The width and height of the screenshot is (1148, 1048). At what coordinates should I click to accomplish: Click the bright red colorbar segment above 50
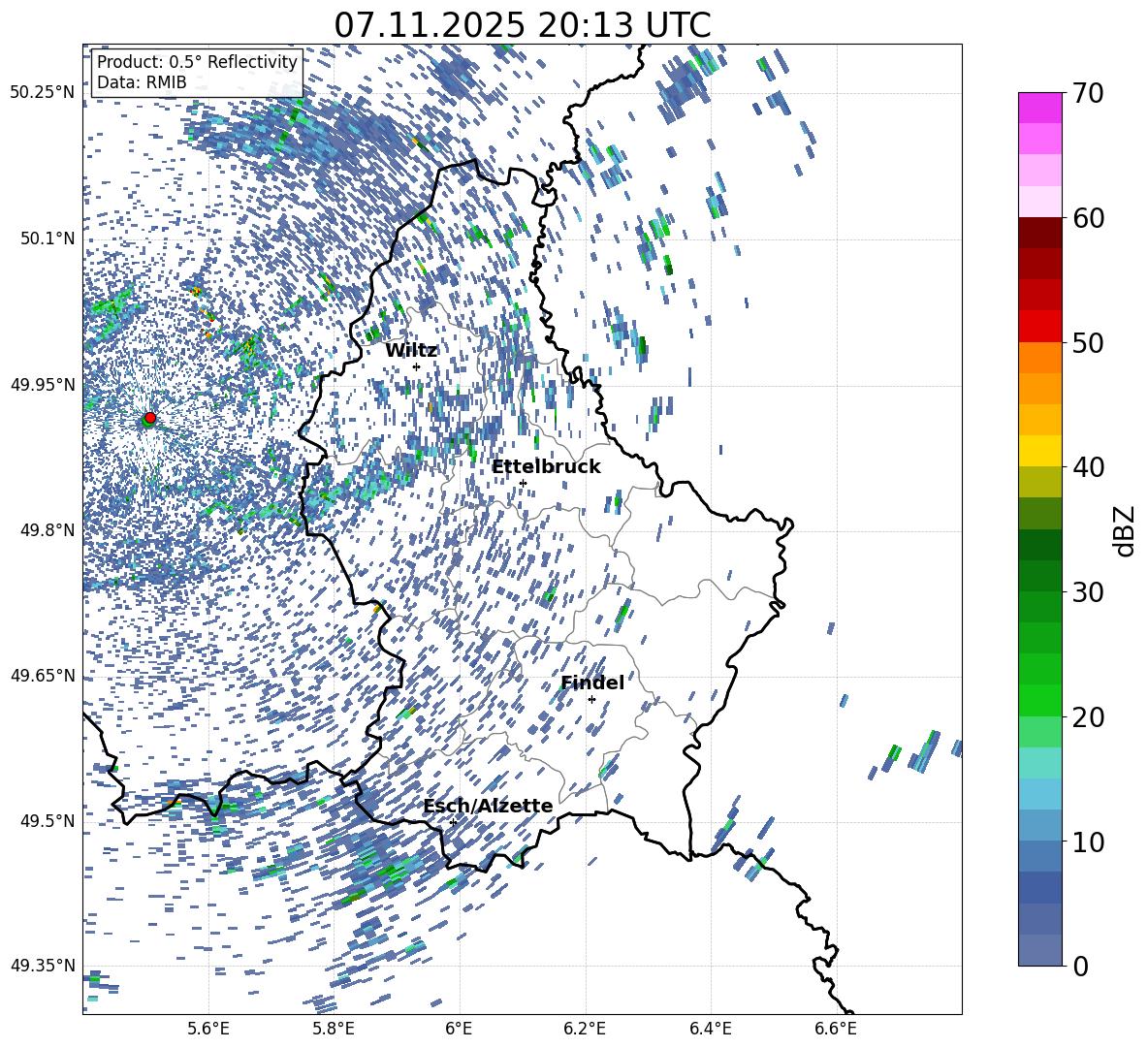click(x=1039, y=327)
